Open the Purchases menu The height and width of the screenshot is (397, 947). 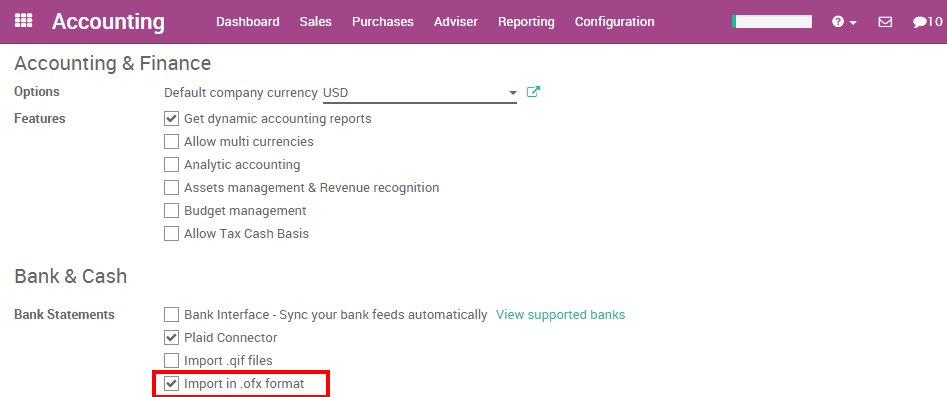coord(383,22)
